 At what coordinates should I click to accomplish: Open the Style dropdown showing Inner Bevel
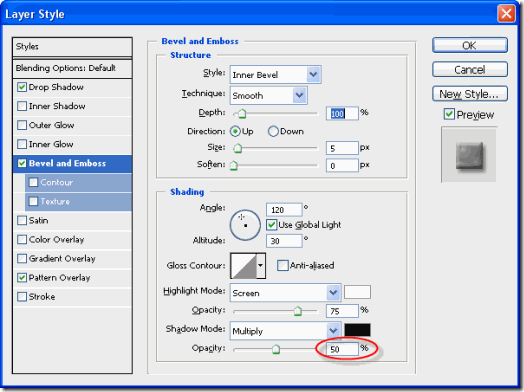pos(275,75)
